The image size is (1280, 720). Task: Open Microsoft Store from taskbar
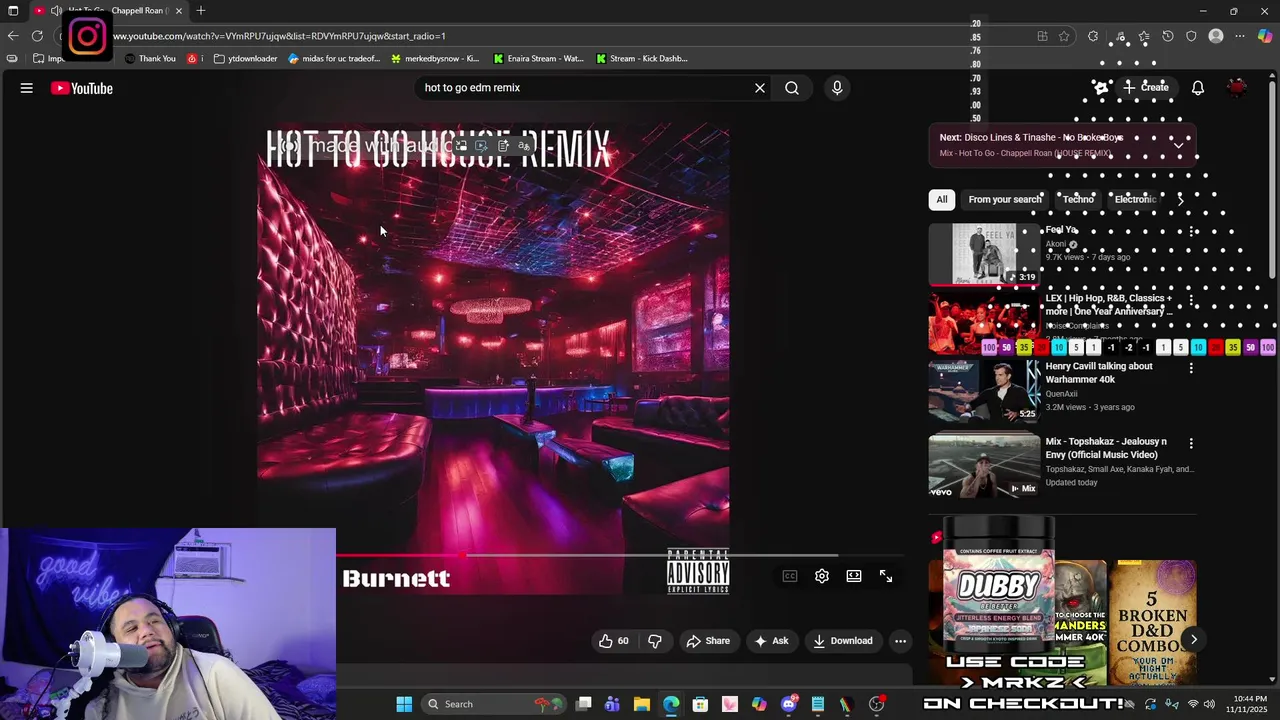click(x=700, y=704)
